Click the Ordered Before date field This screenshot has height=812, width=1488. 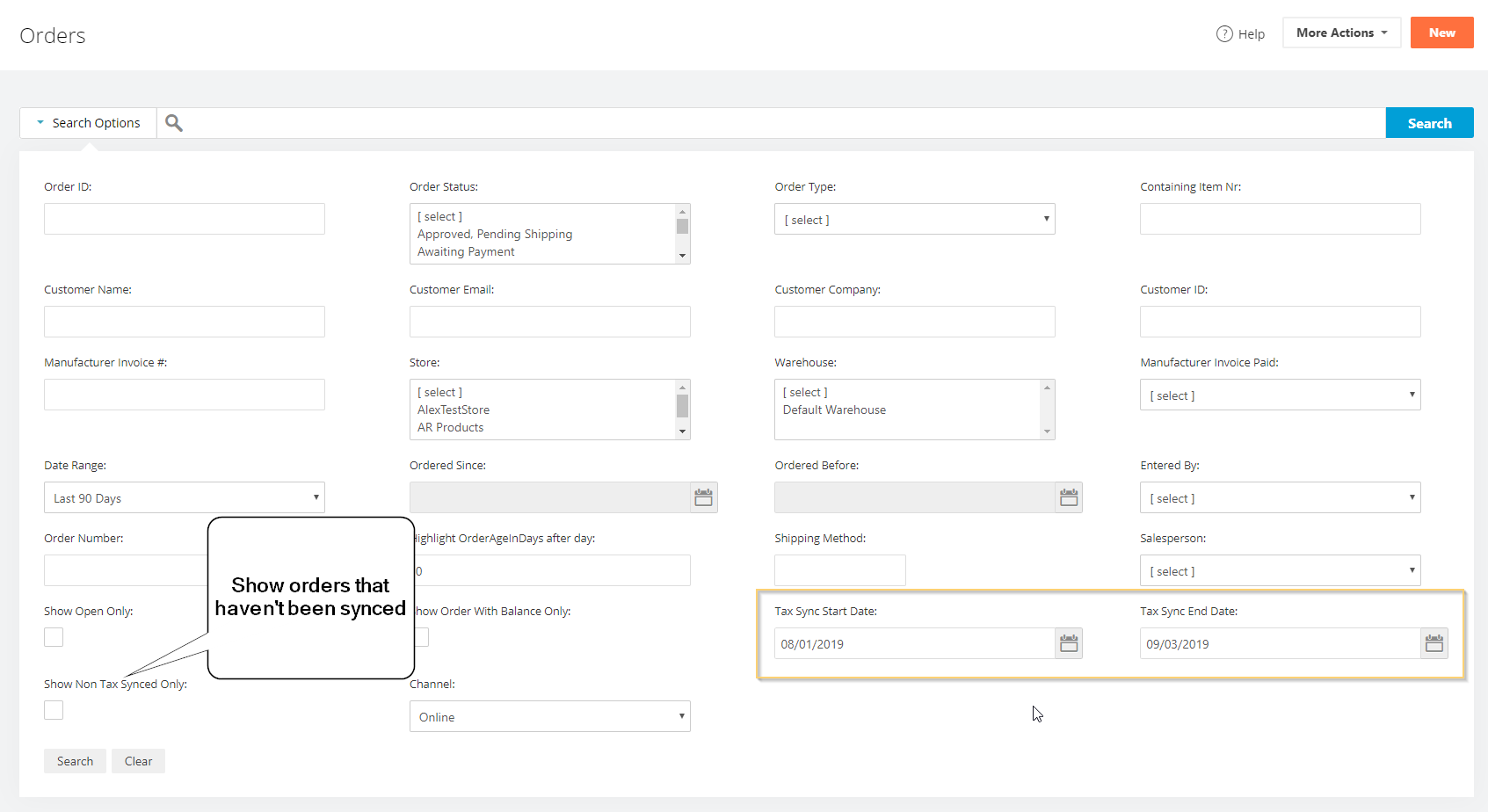click(915, 497)
